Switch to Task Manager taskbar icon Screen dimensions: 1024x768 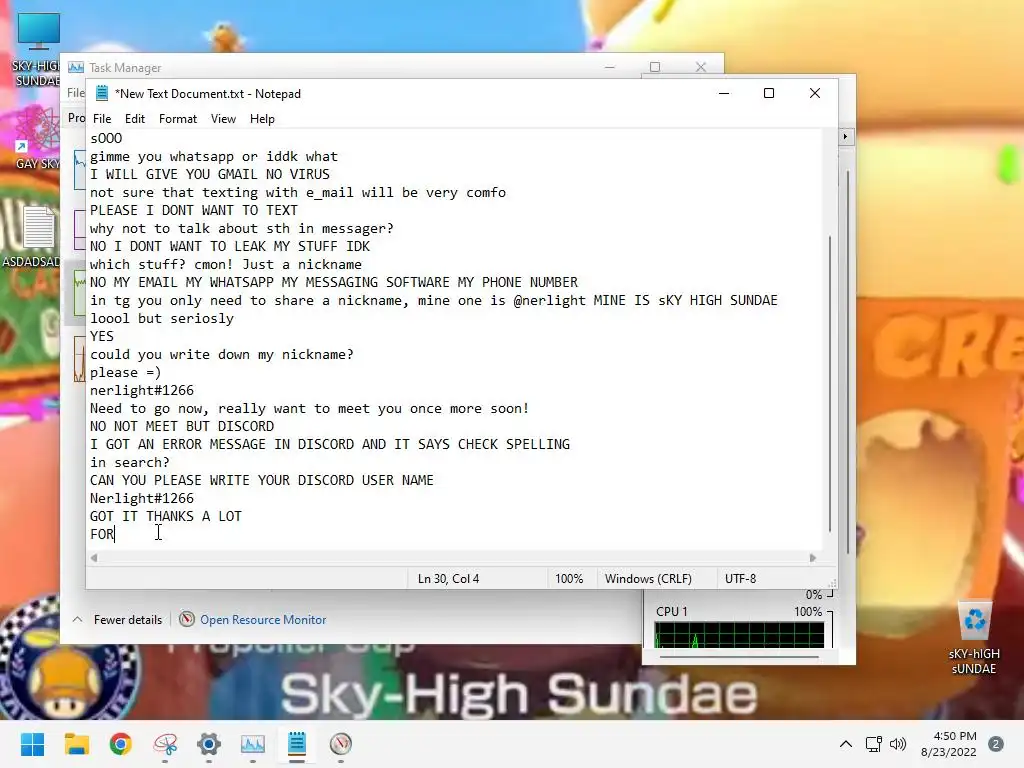(x=253, y=744)
